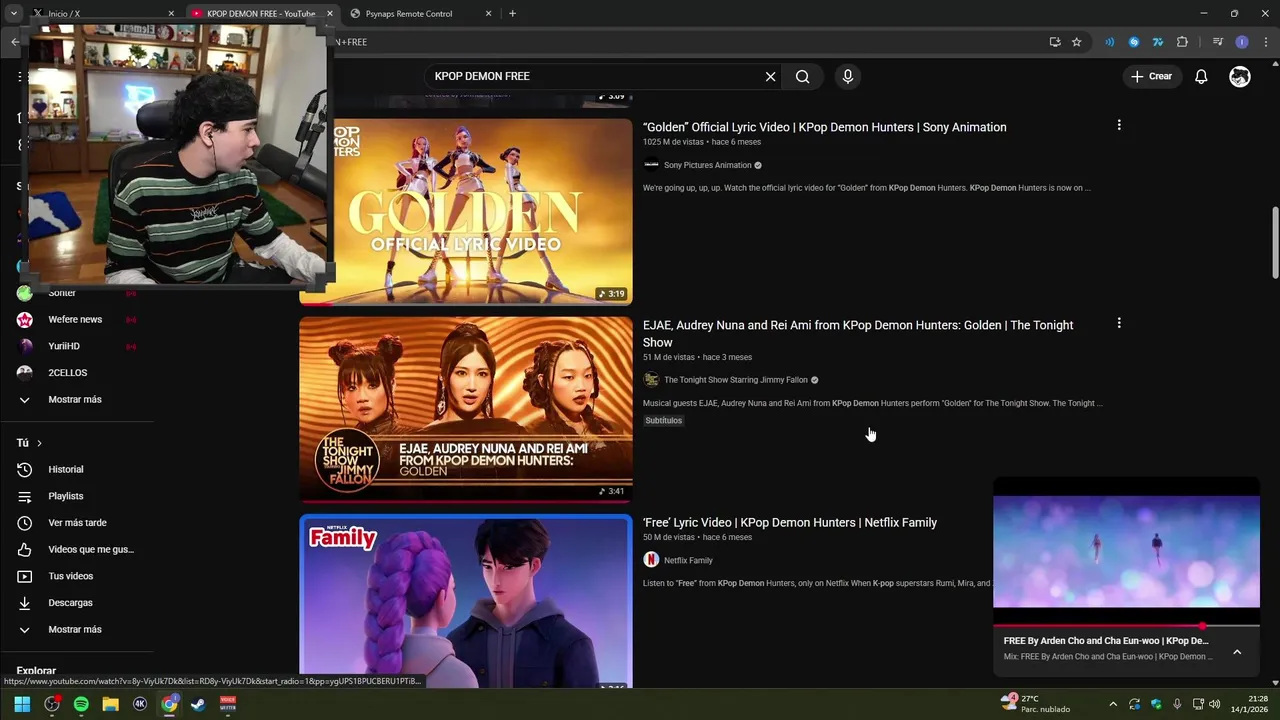The height and width of the screenshot is (720, 1280).
Task: Open the Windows Start menu
Action: tap(22, 704)
